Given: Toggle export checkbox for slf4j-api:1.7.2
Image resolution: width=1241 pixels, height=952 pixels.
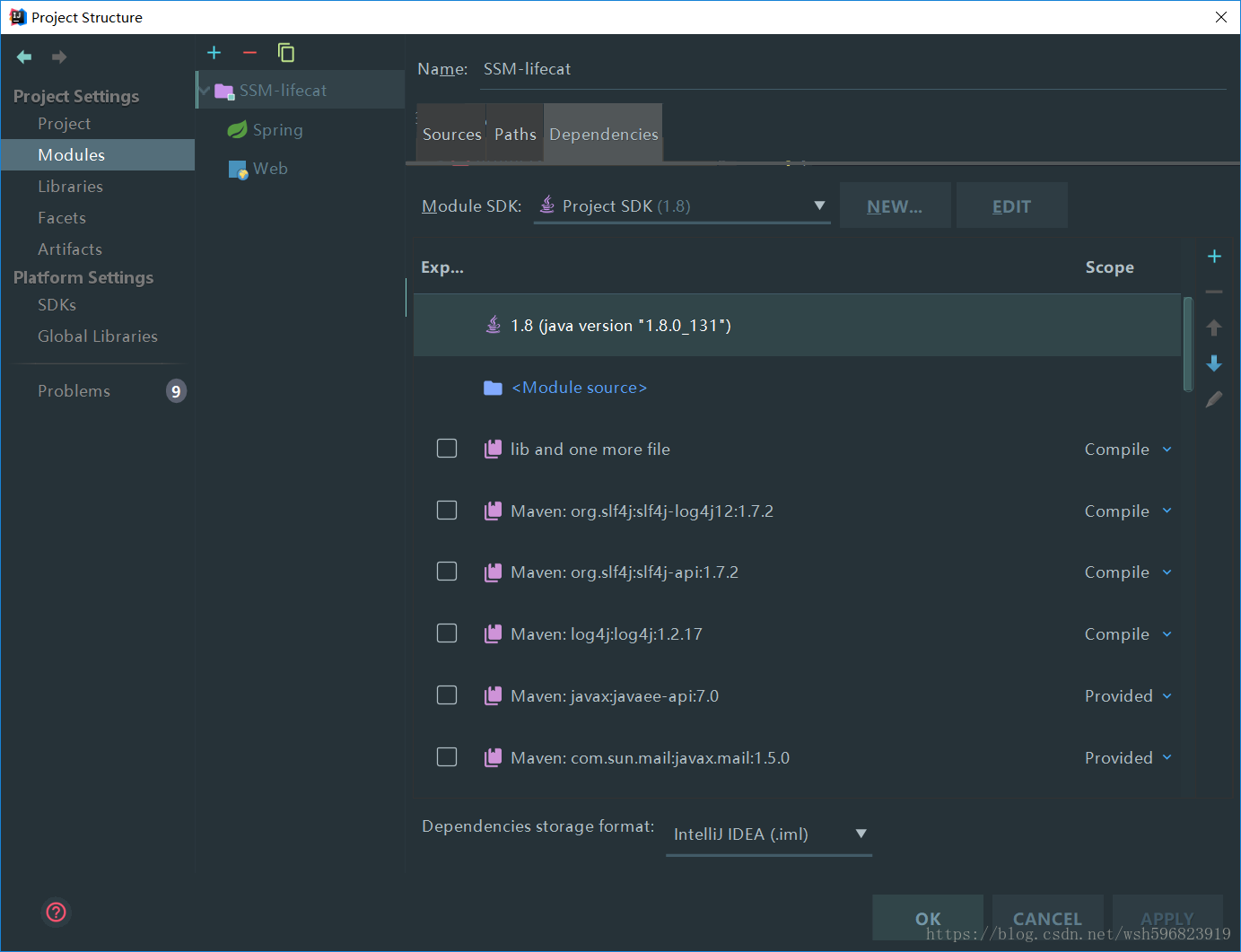Looking at the screenshot, I should tap(447, 572).
